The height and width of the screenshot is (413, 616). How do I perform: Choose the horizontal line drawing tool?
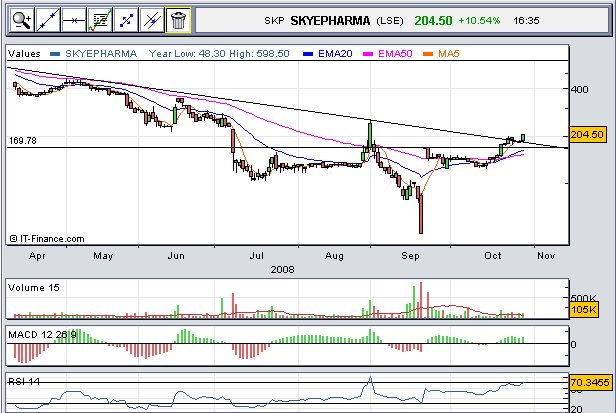(x=72, y=18)
